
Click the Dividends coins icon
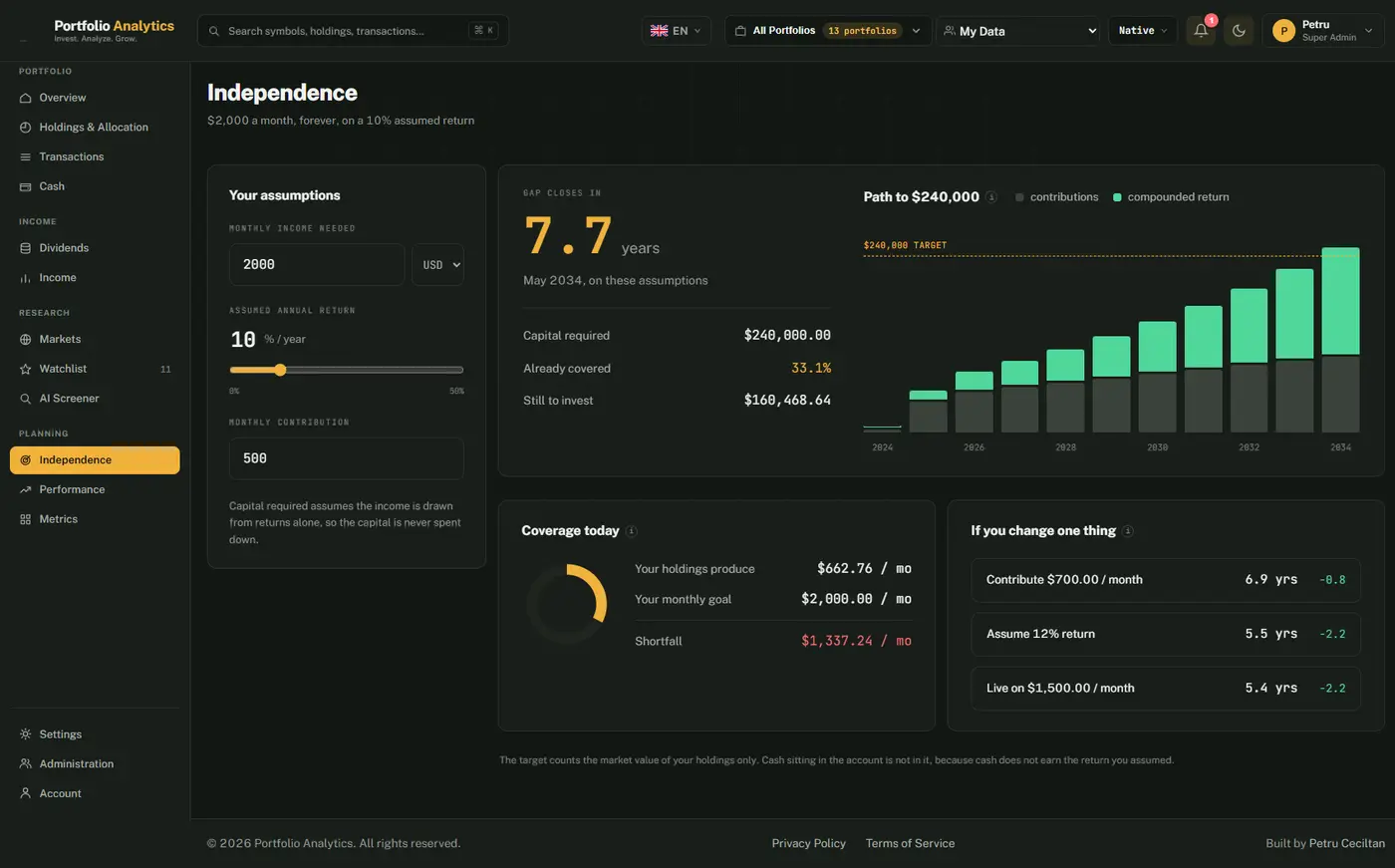(x=26, y=248)
